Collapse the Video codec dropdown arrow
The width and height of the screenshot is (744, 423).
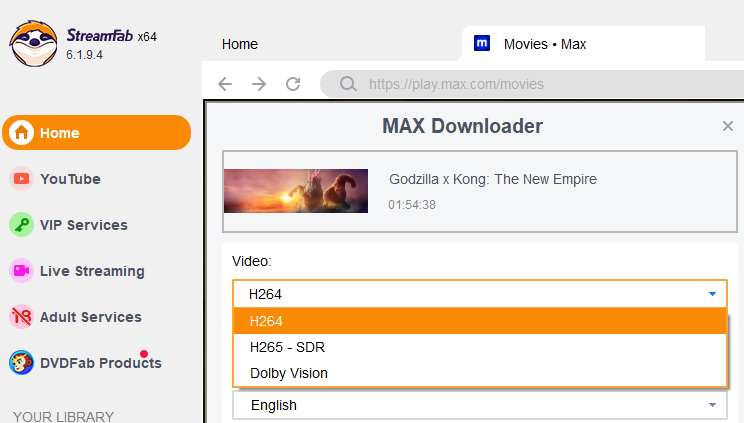click(712, 294)
